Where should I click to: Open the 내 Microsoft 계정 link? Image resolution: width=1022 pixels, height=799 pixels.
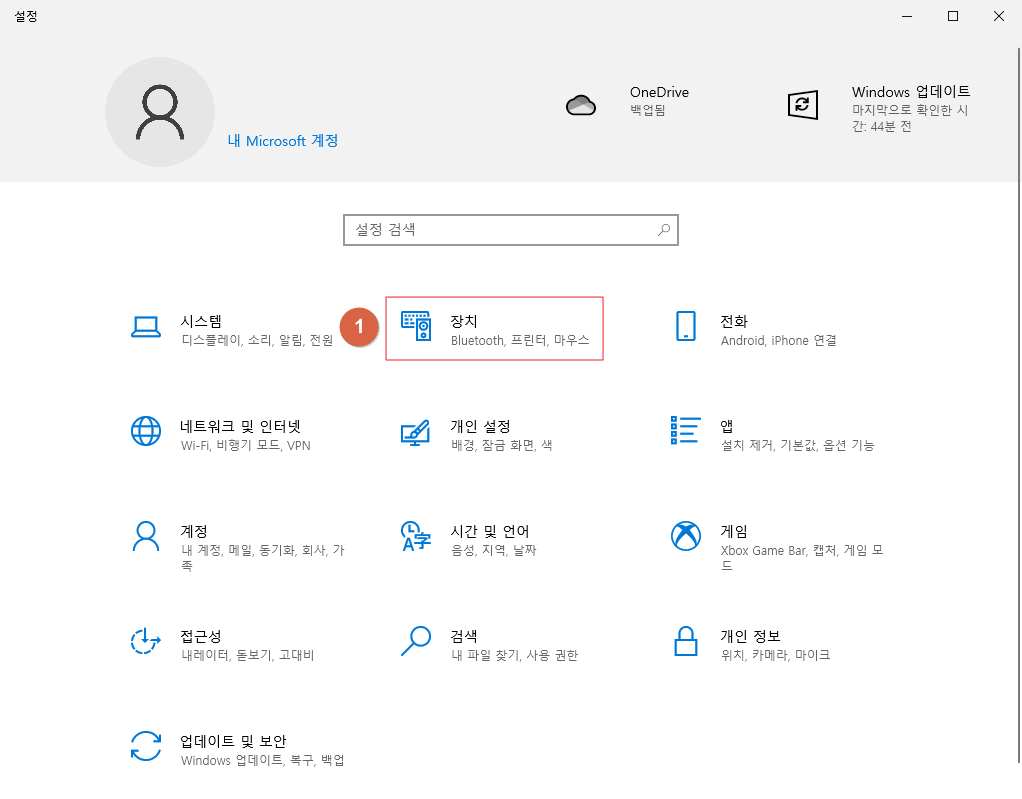283,141
